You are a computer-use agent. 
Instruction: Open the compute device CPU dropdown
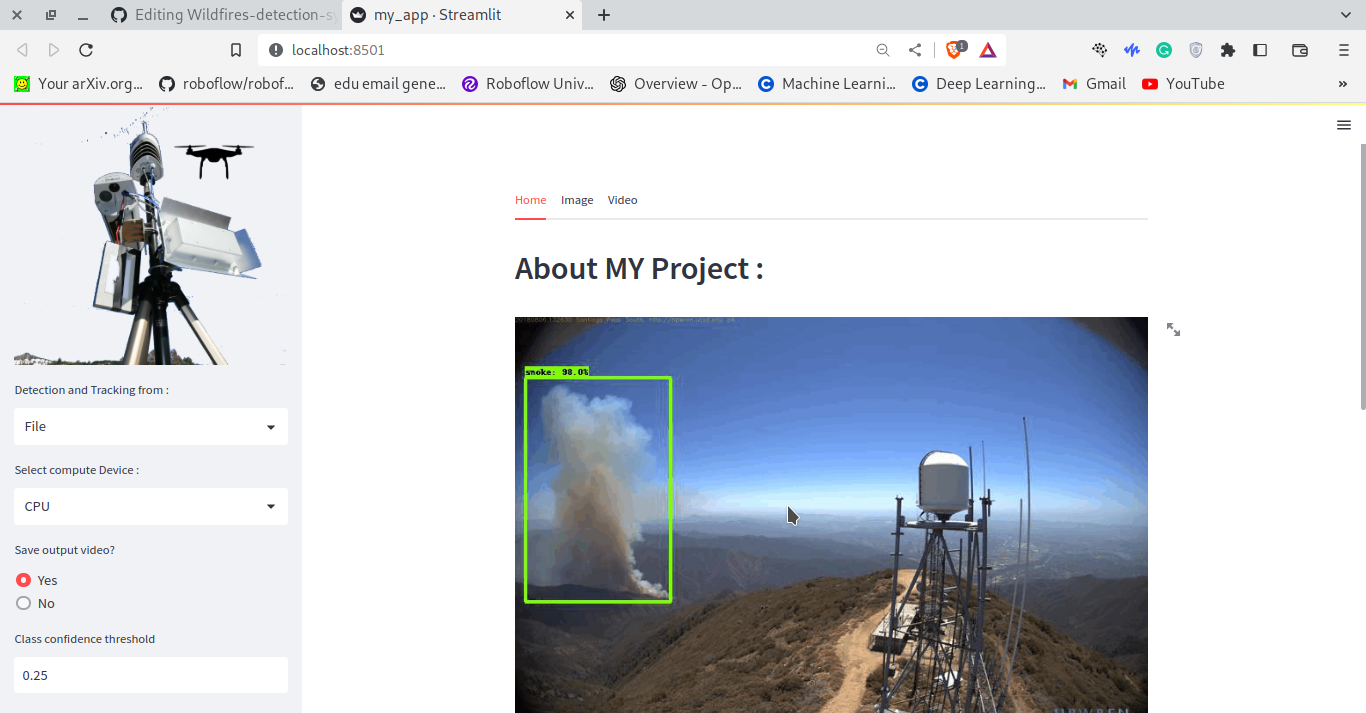click(150, 506)
